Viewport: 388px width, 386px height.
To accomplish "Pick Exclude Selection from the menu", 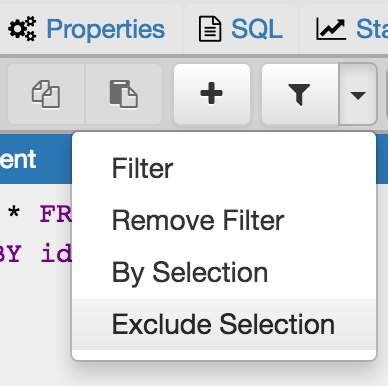I will point(224,324).
